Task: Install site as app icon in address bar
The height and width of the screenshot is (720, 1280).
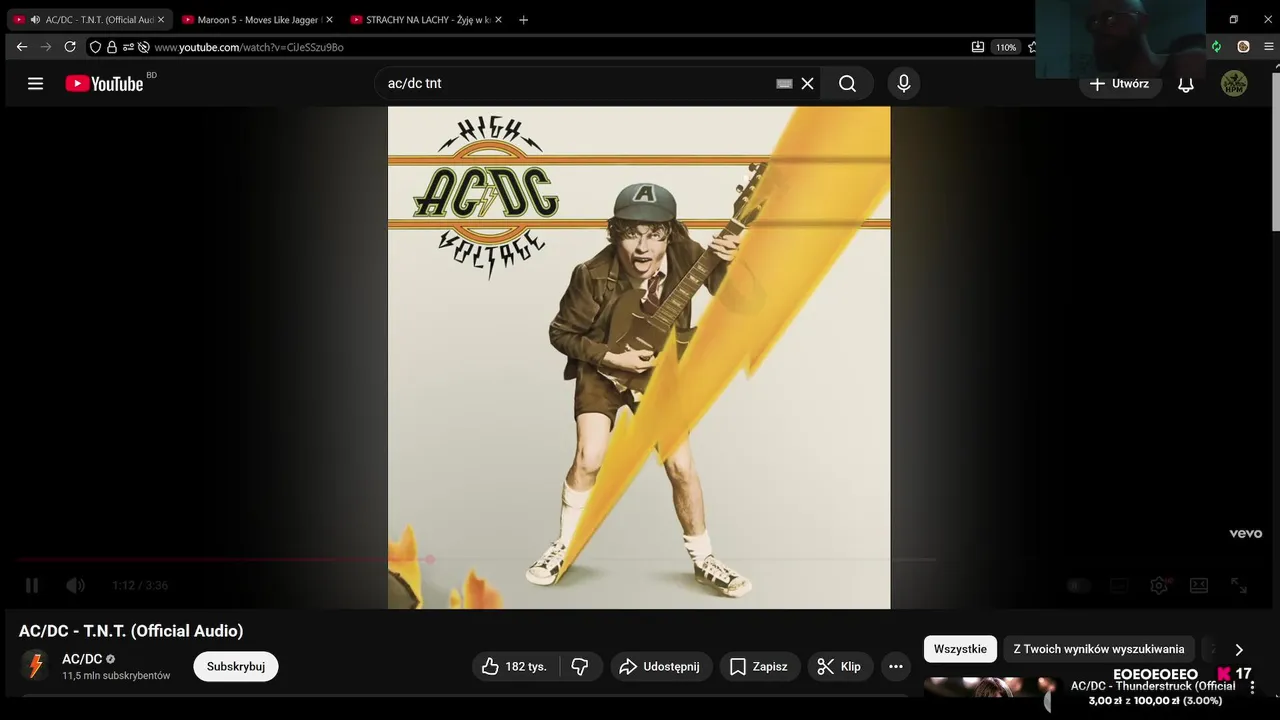Action: [978, 47]
